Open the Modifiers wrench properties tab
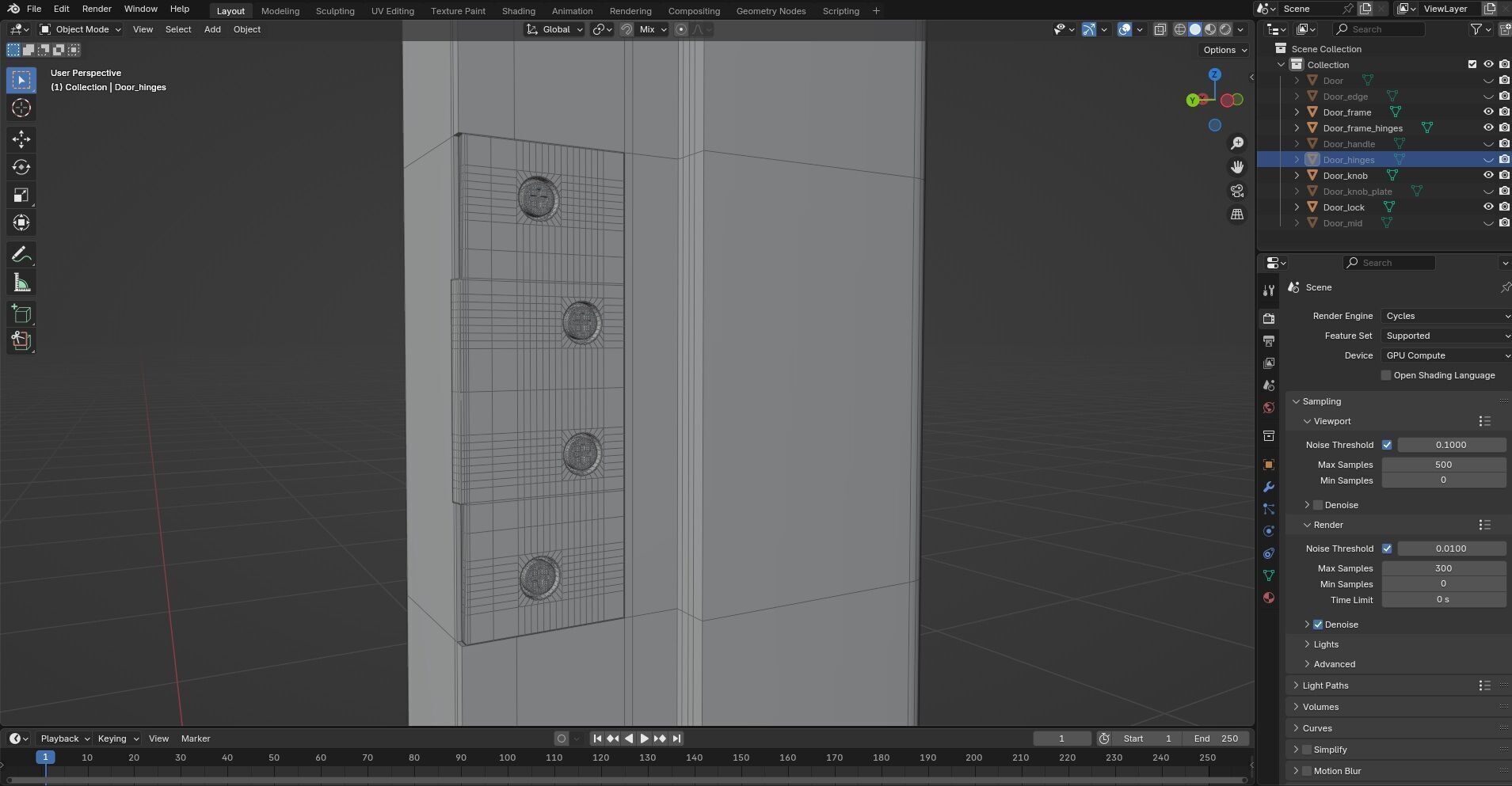Image resolution: width=1512 pixels, height=786 pixels. (1269, 487)
